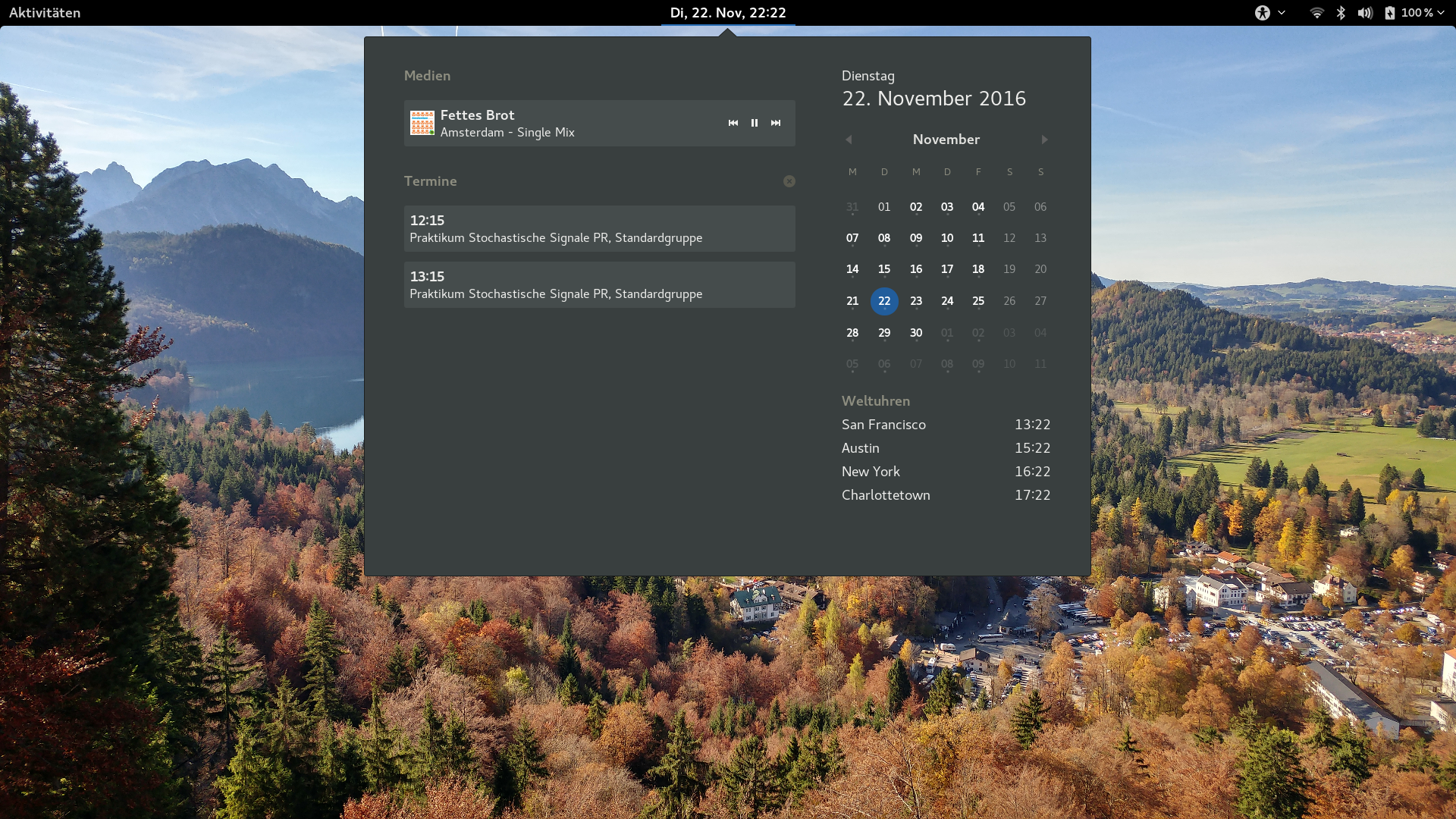The image size is (1456, 819).
Task: Select November 14 in calendar
Action: click(852, 269)
